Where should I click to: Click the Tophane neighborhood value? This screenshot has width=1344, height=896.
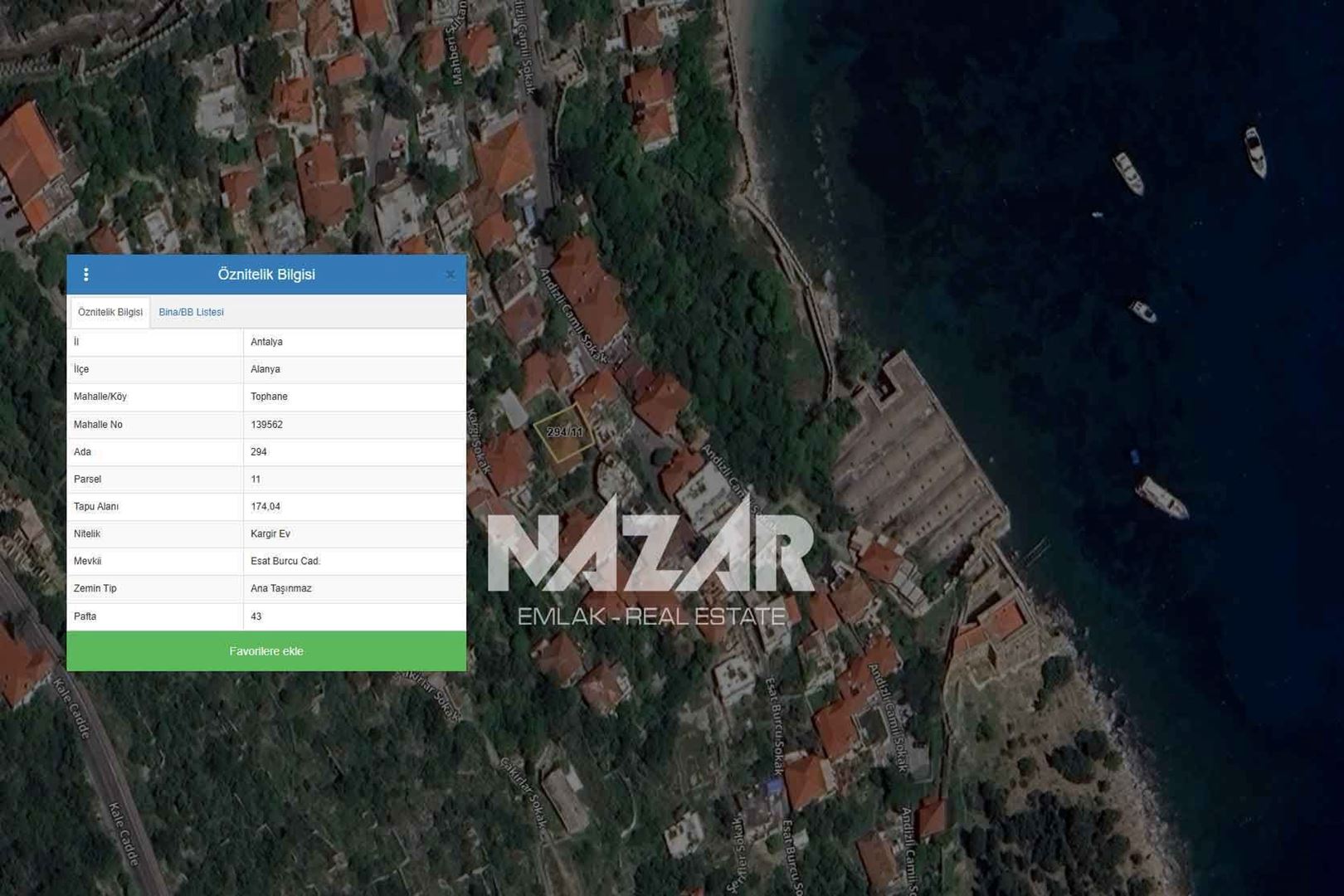(269, 397)
